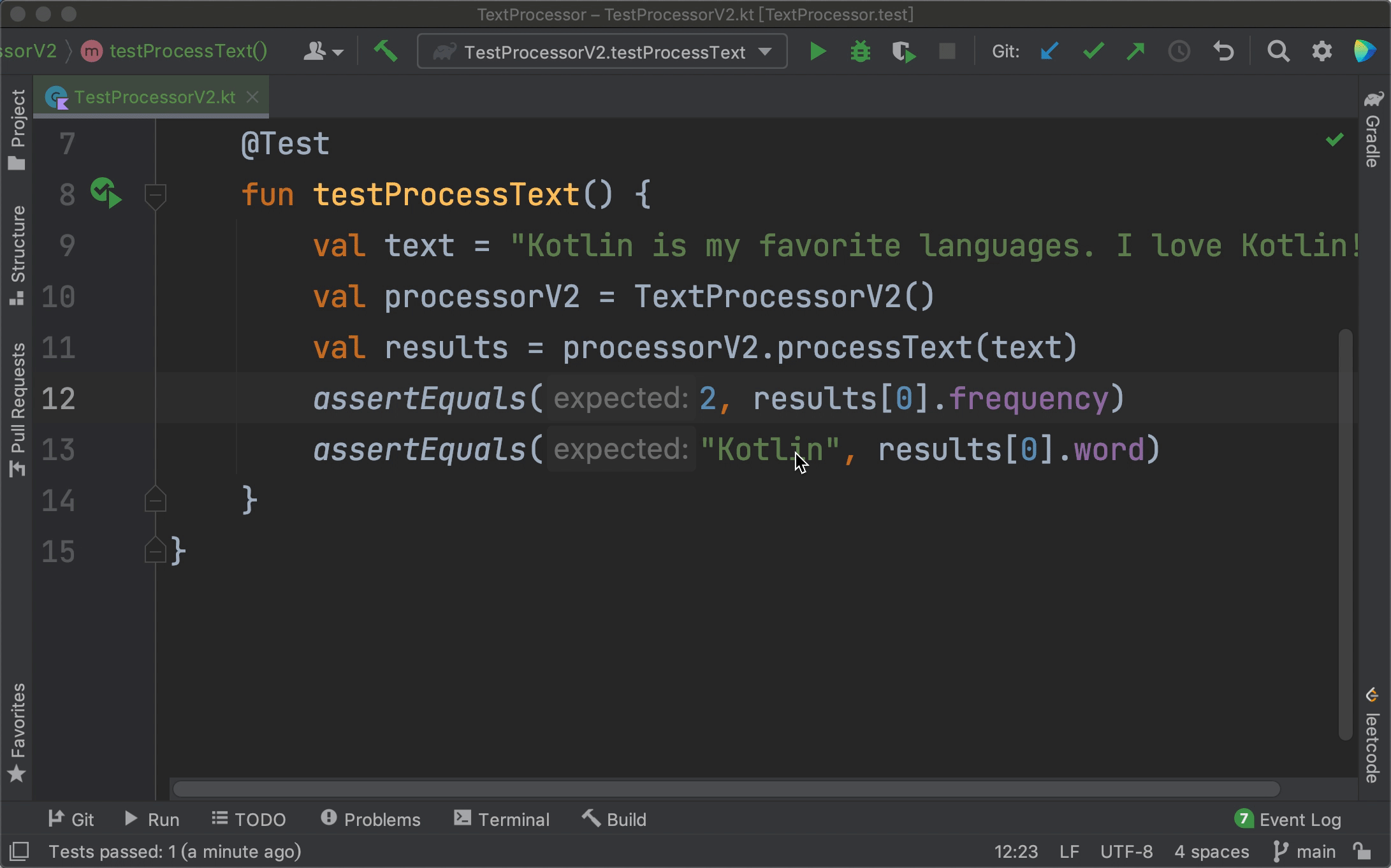The height and width of the screenshot is (868, 1391).
Task: Open the Gradle tool window
Action: tap(1373, 129)
